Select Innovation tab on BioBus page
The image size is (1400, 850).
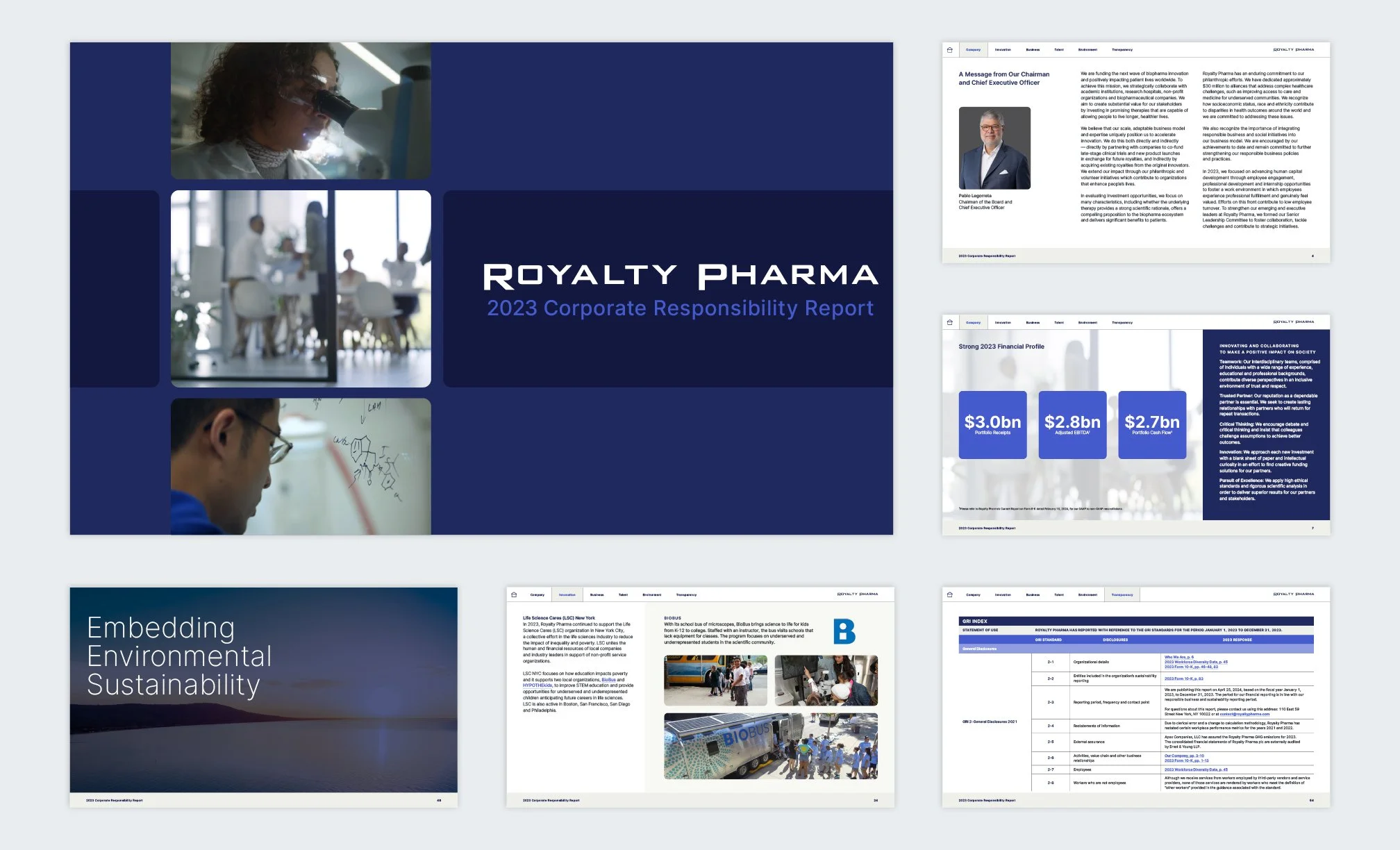[567, 594]
